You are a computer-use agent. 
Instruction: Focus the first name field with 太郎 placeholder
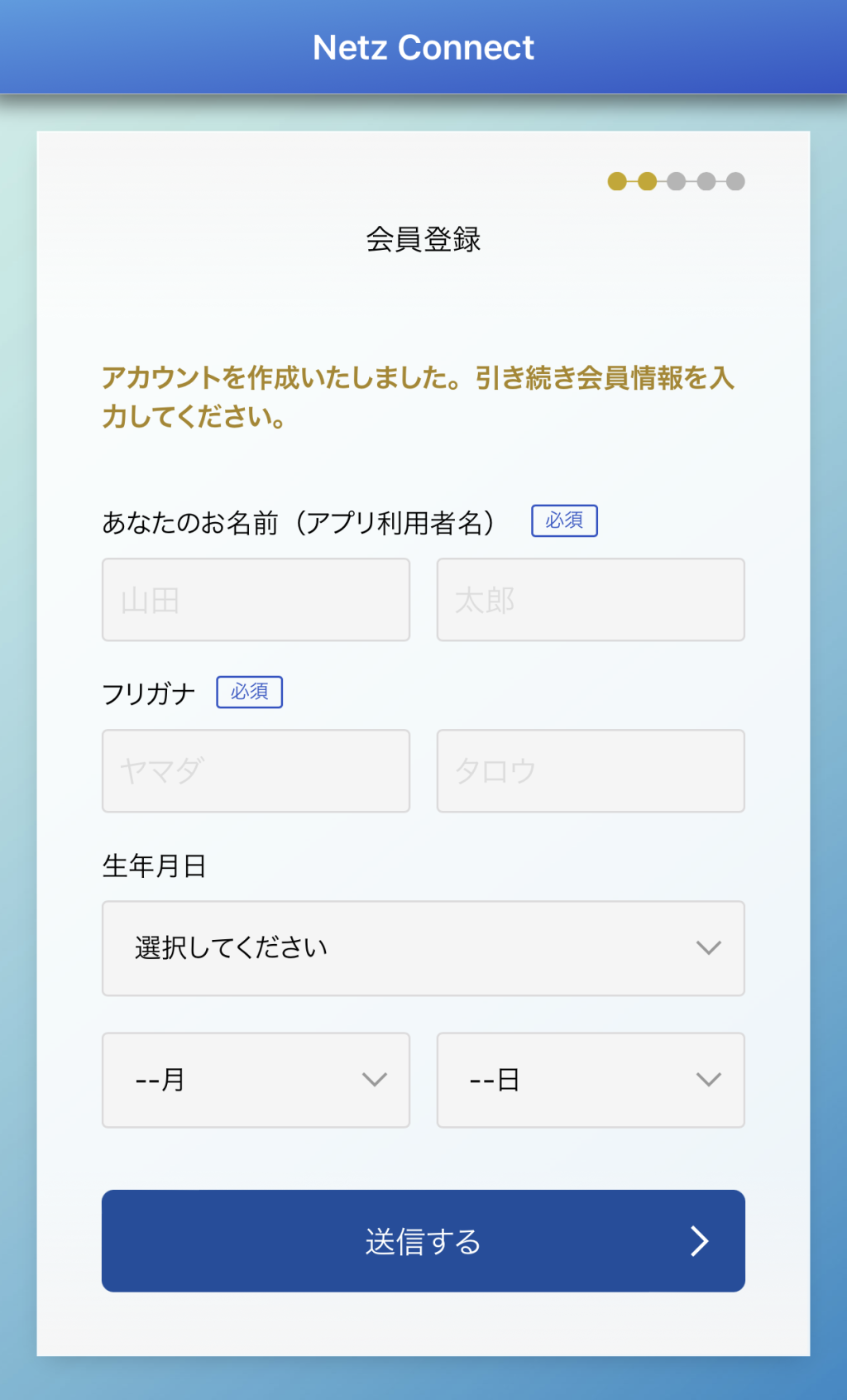pyautogui.click(x=591, y=600)
